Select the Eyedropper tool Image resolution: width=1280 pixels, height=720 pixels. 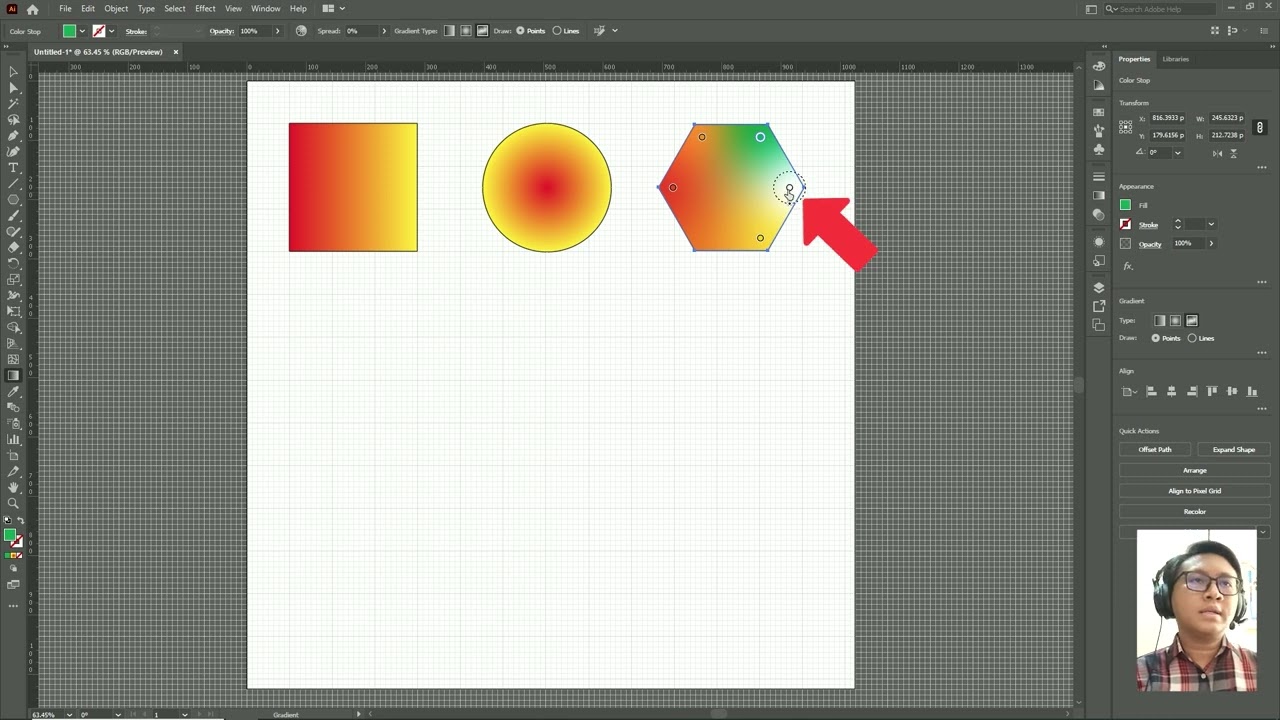[13, 392]
